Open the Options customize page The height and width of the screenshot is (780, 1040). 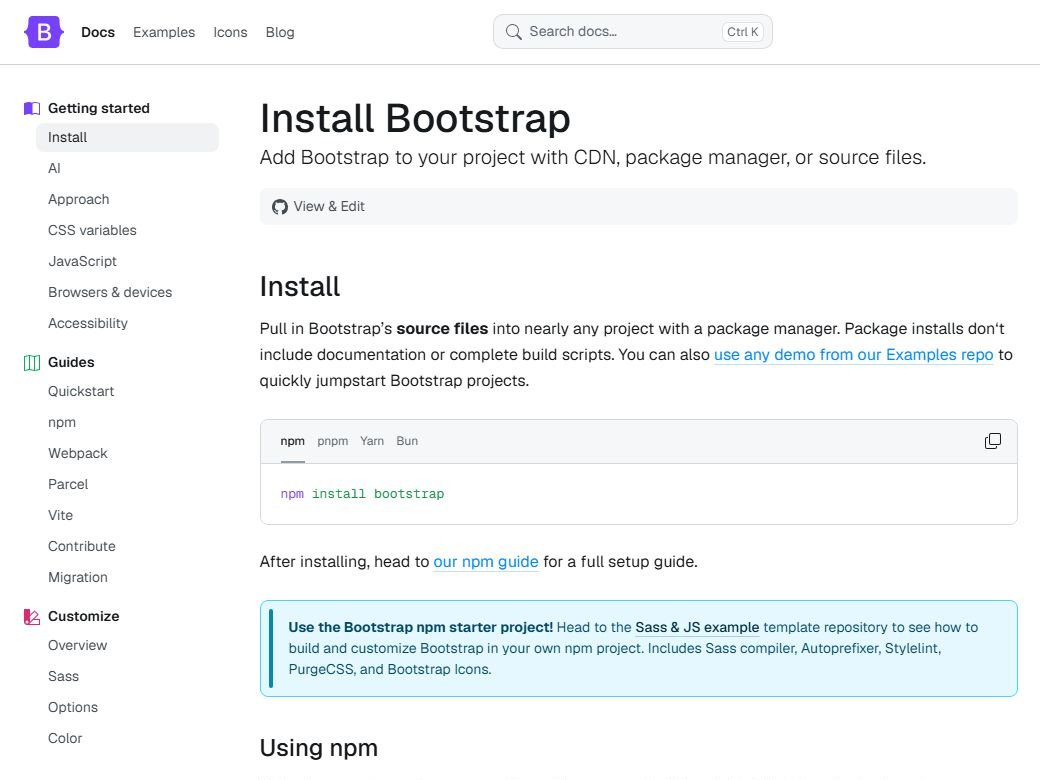73,707
